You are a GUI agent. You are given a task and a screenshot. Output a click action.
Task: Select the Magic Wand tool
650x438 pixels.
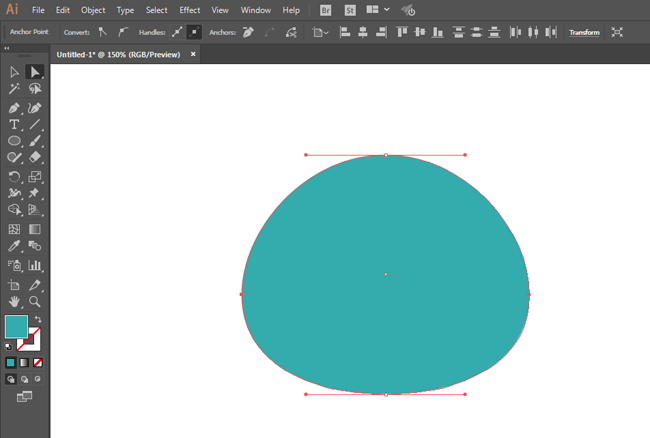(14, 89)
